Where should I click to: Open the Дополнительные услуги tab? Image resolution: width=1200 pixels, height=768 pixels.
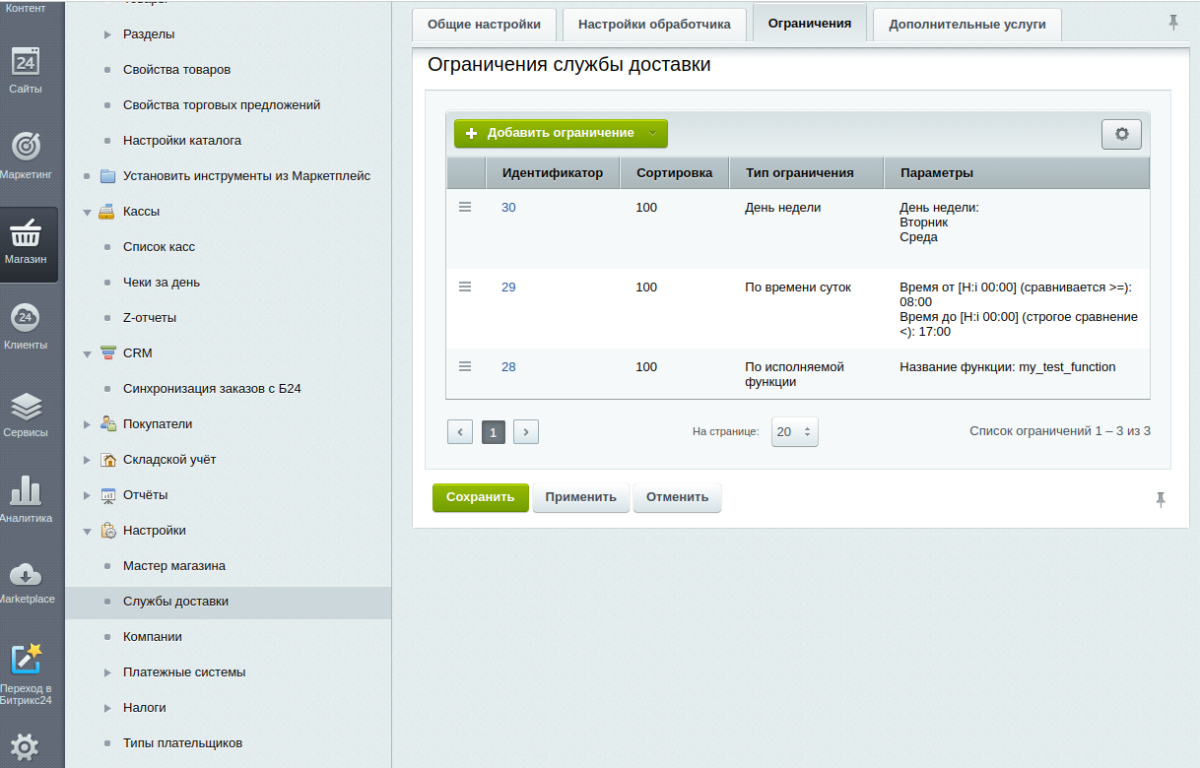click(x=966, y=23)
